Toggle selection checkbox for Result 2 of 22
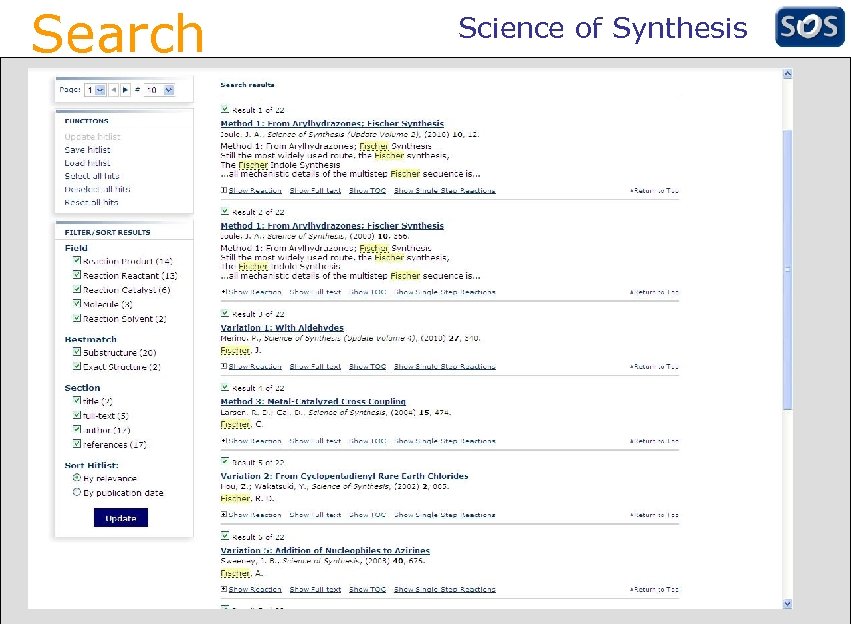 (225, 211)
